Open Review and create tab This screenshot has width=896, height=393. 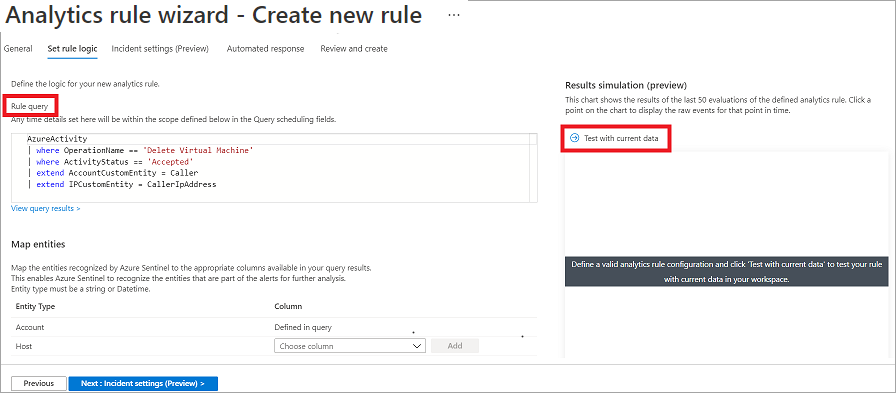[x=354, y=49]
